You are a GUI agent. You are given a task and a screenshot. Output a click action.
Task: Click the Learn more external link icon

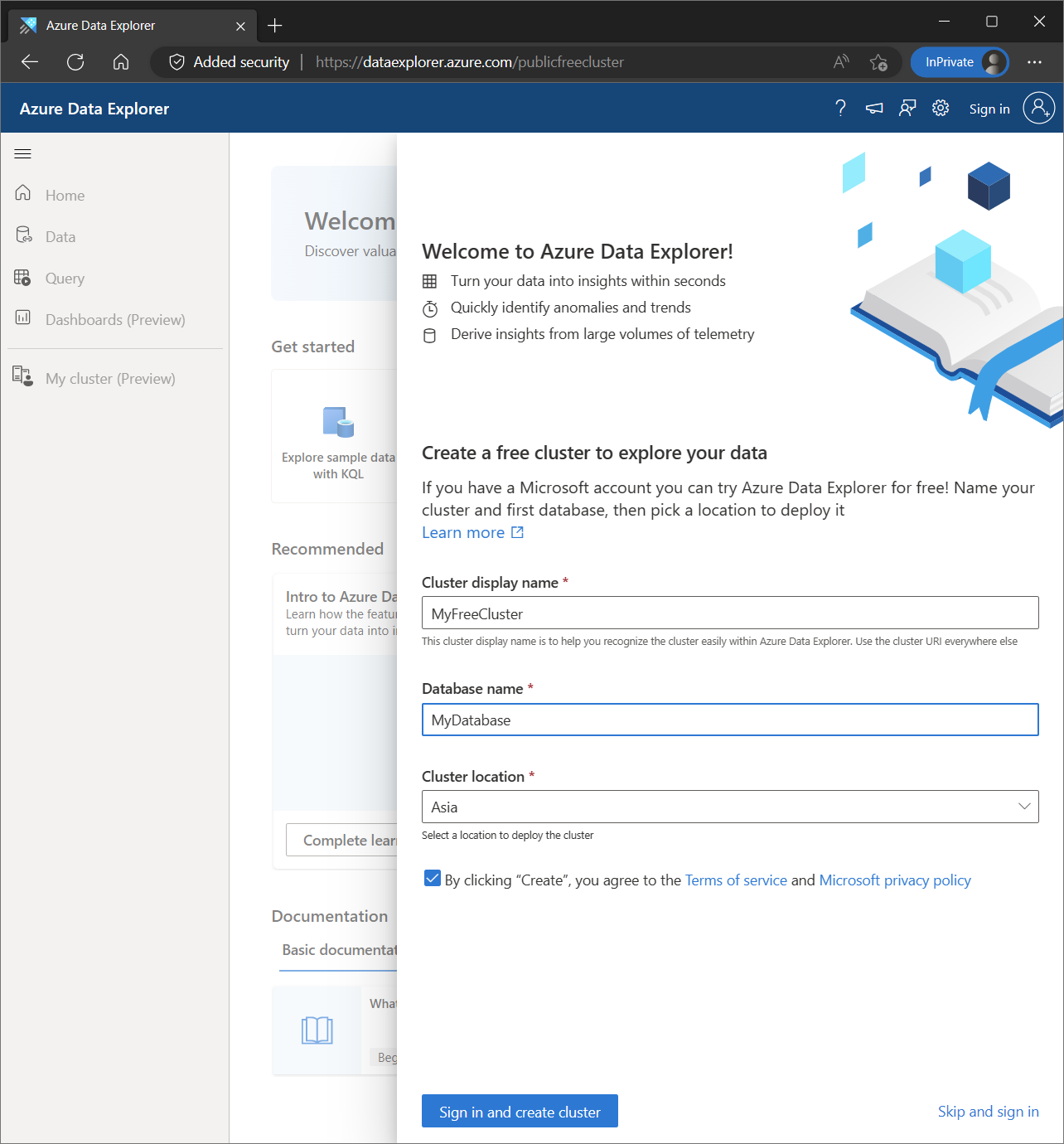[517, 532]
